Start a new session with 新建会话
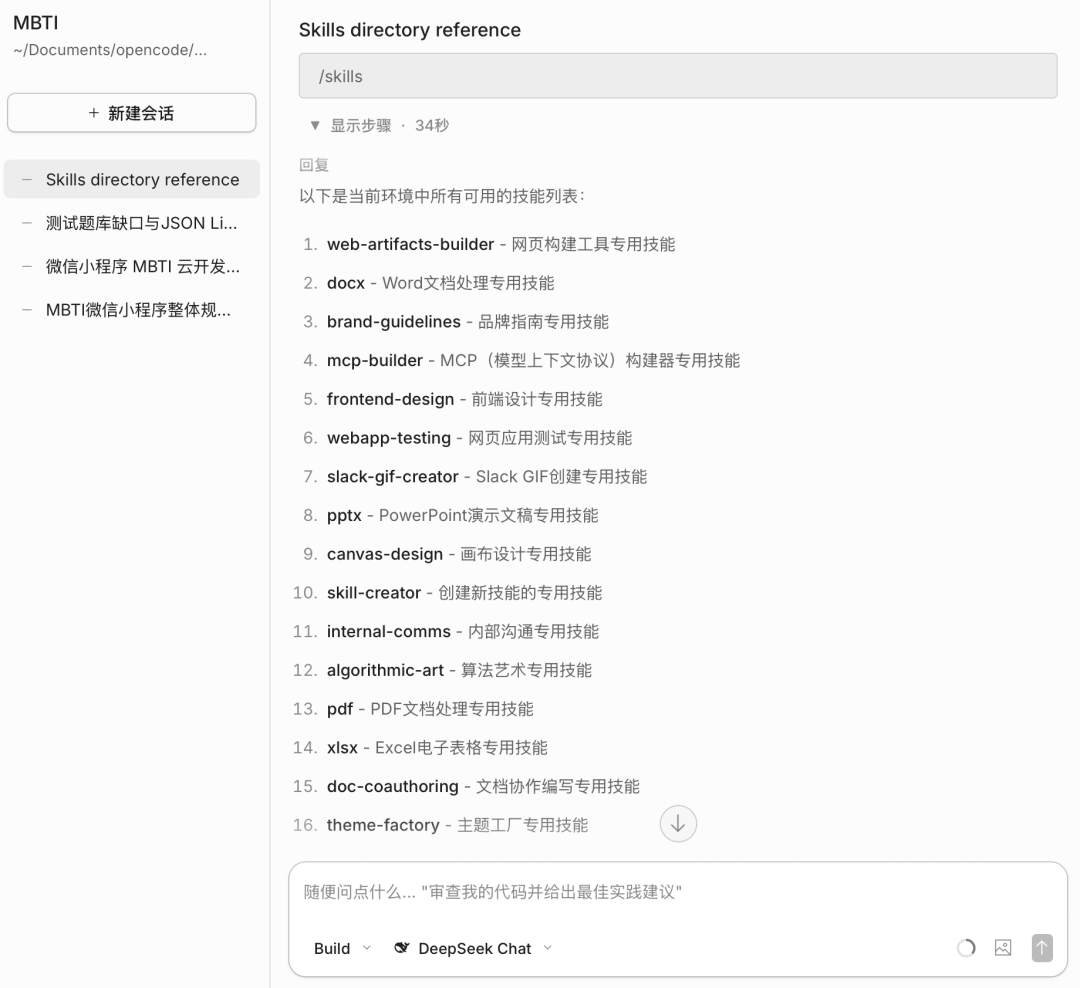 131,112
